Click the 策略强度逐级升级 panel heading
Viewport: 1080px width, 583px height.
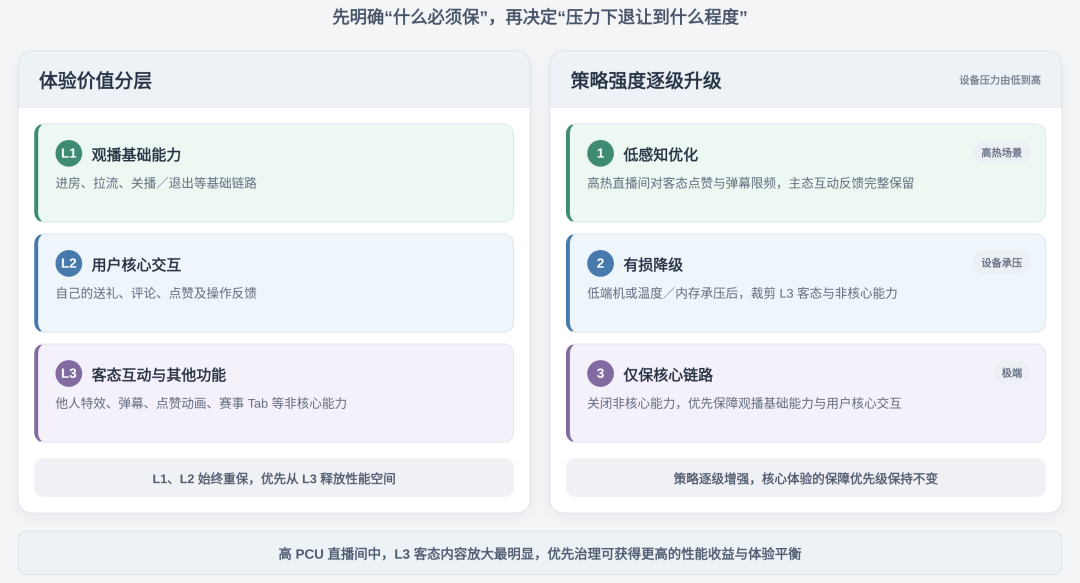click(646, 81)
